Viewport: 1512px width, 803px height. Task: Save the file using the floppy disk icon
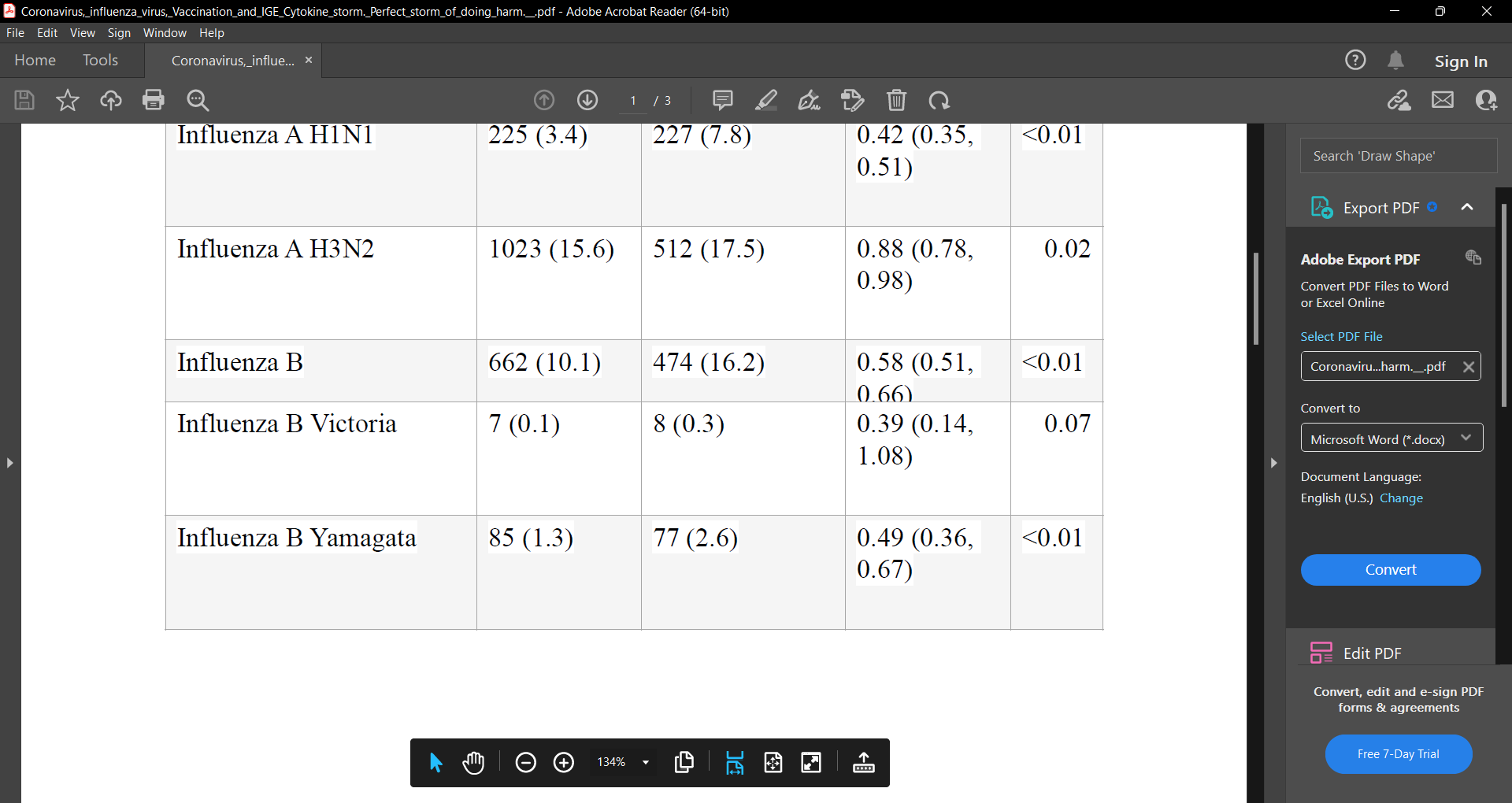click(x=24, y=100)
